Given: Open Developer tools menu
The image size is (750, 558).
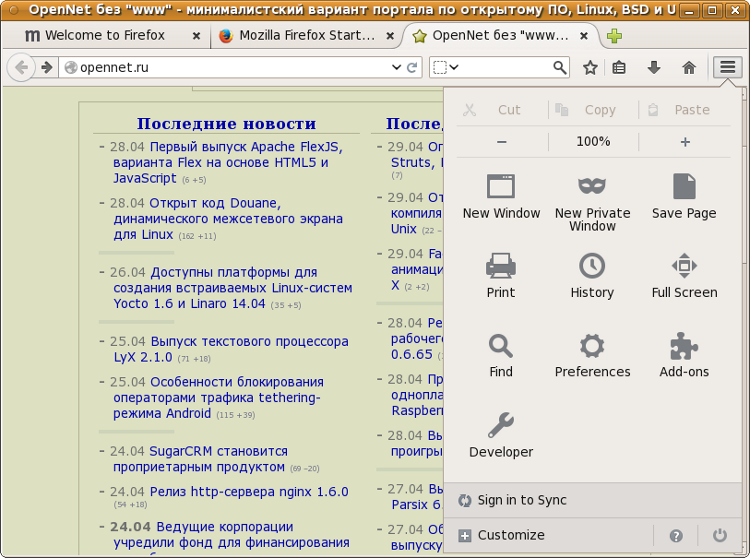Looking at the screenshot, I should tap(501, 435).
